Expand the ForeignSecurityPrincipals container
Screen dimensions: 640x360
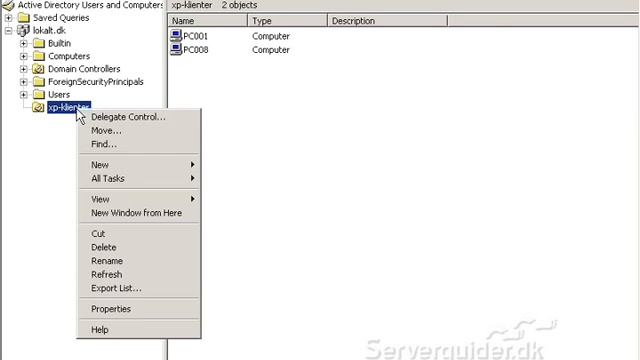(x=24, y=82)
